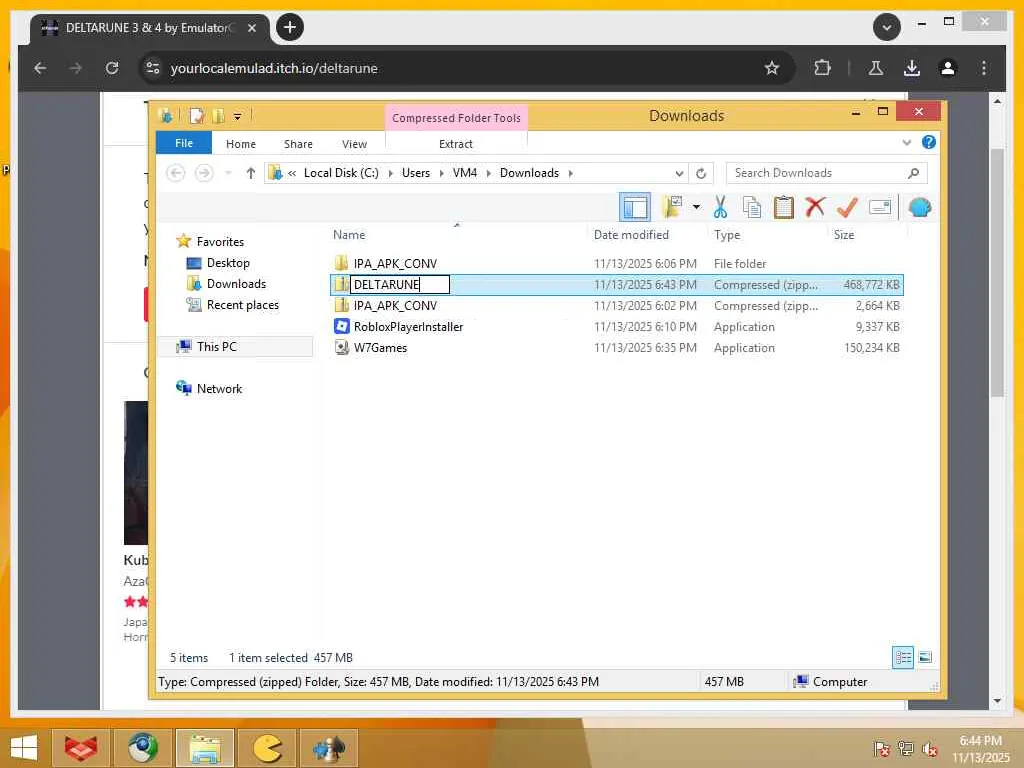Select the W7Games application file
The width and height of the screenshot is (1024, 768).
click(616, 347)
